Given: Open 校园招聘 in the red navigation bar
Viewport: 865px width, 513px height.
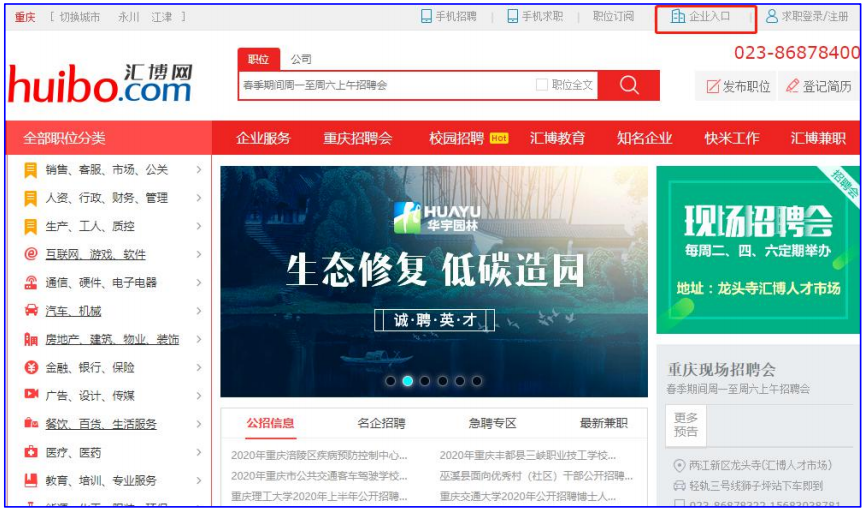Looking at the screenshot, I should [457, 138].
